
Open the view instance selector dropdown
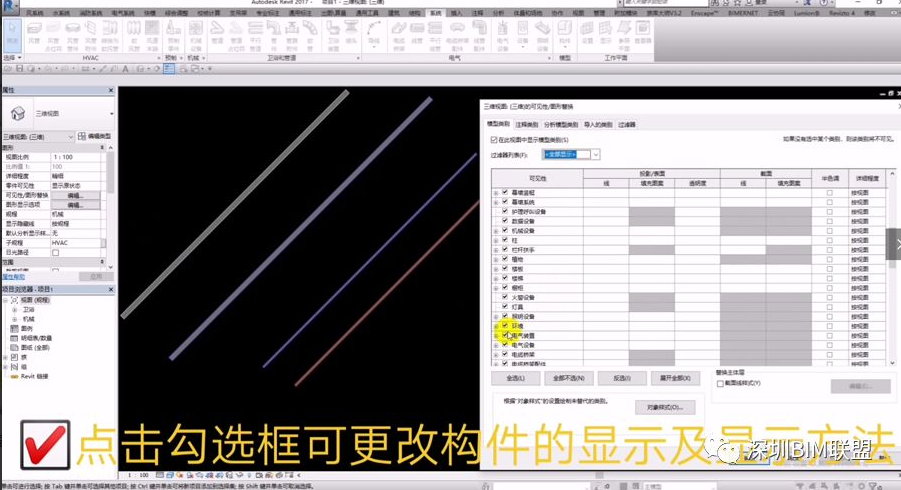coord(71,137)
